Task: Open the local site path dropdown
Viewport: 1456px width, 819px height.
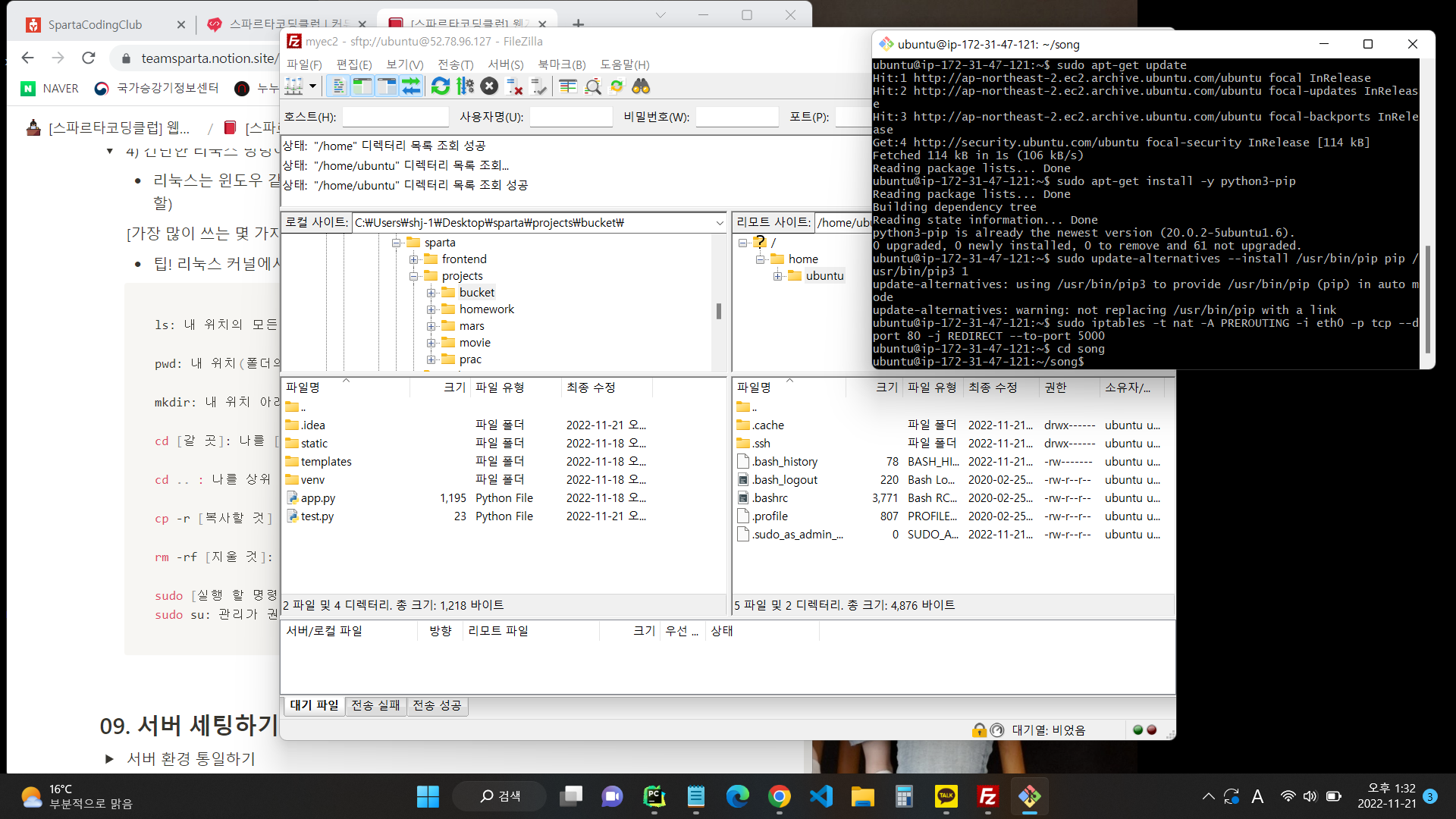Action: click(x=720, y=223)
